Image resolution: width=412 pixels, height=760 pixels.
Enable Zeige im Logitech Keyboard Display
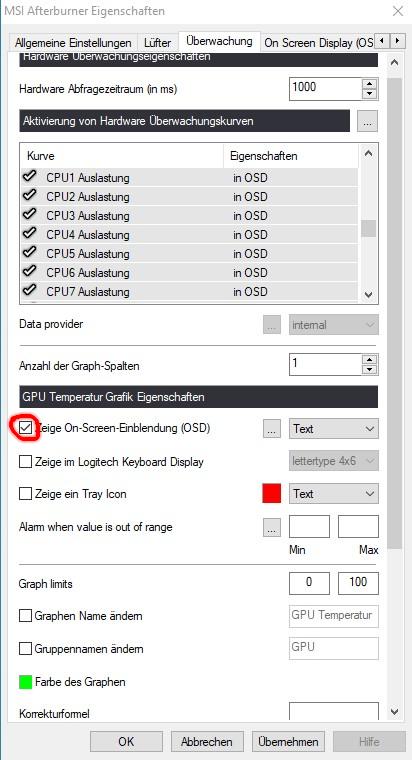(x=26, y=461)
